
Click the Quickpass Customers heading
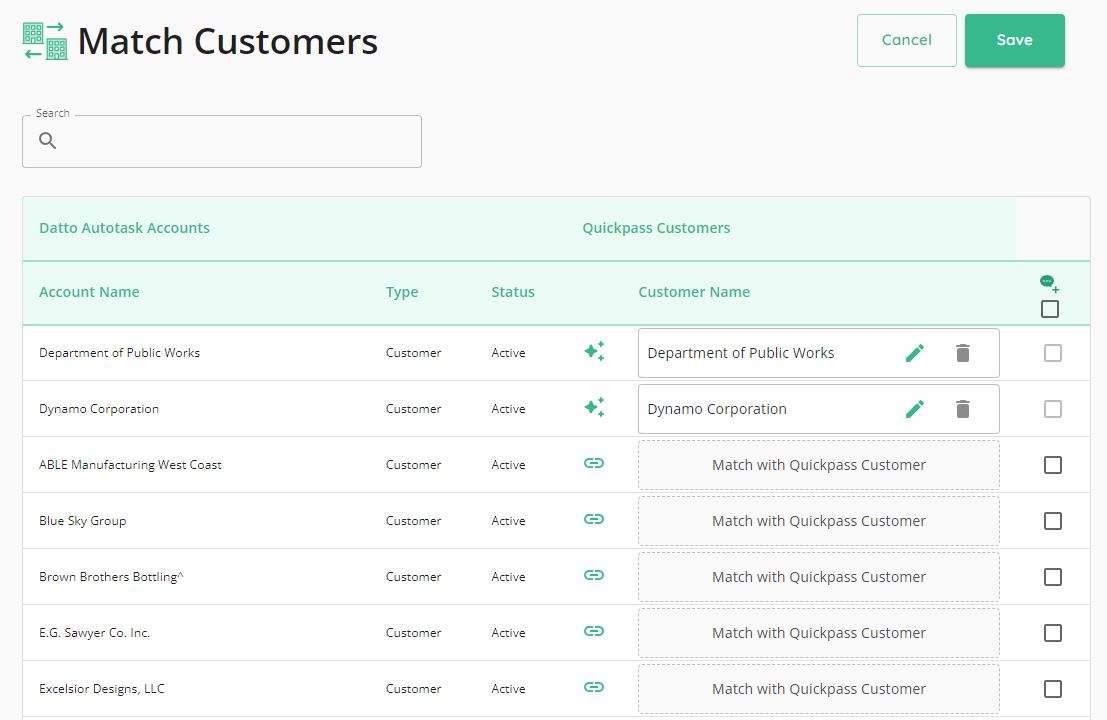pos(656,228)
